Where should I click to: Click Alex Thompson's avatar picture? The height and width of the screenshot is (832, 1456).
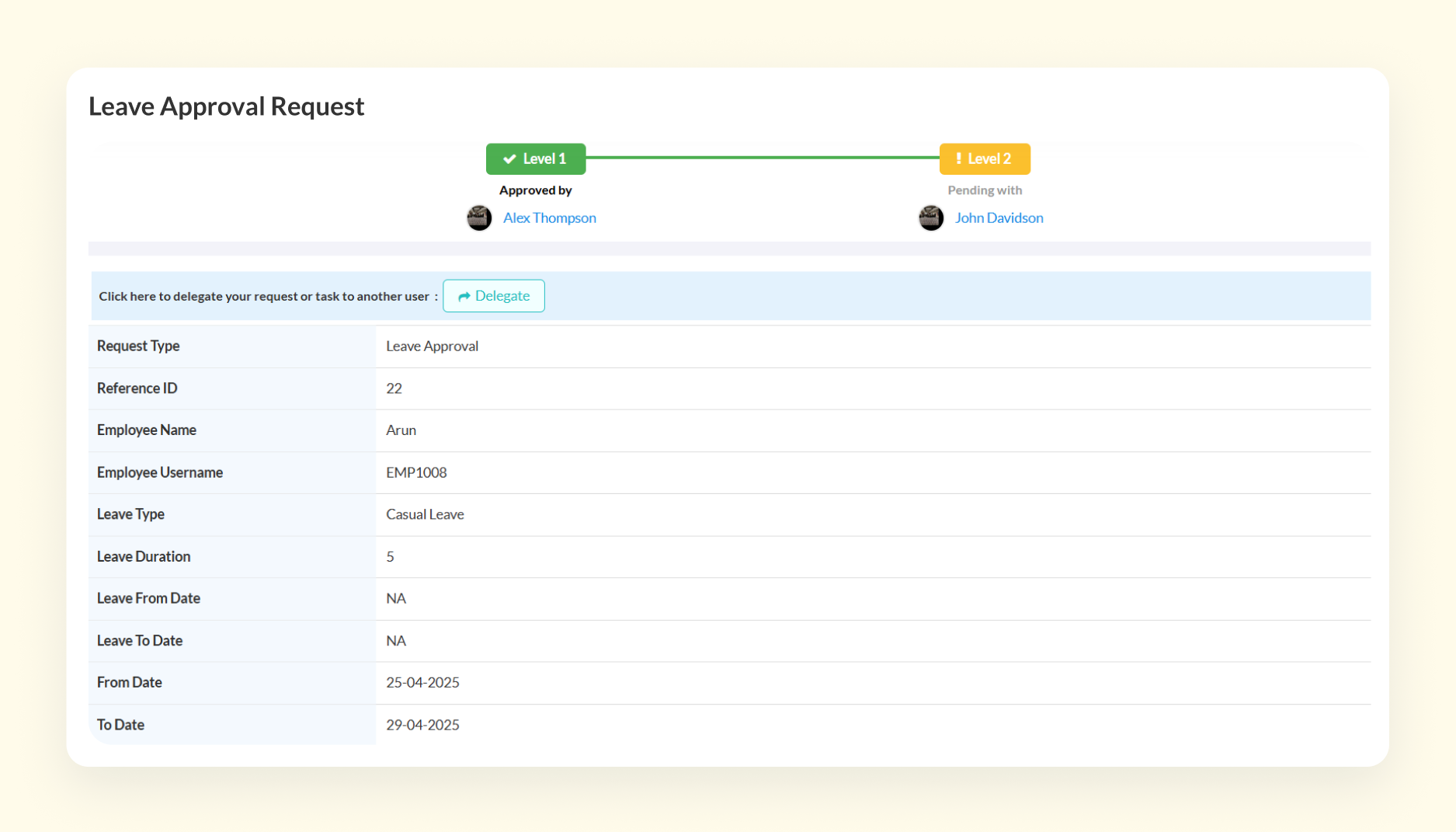point(479,218)
